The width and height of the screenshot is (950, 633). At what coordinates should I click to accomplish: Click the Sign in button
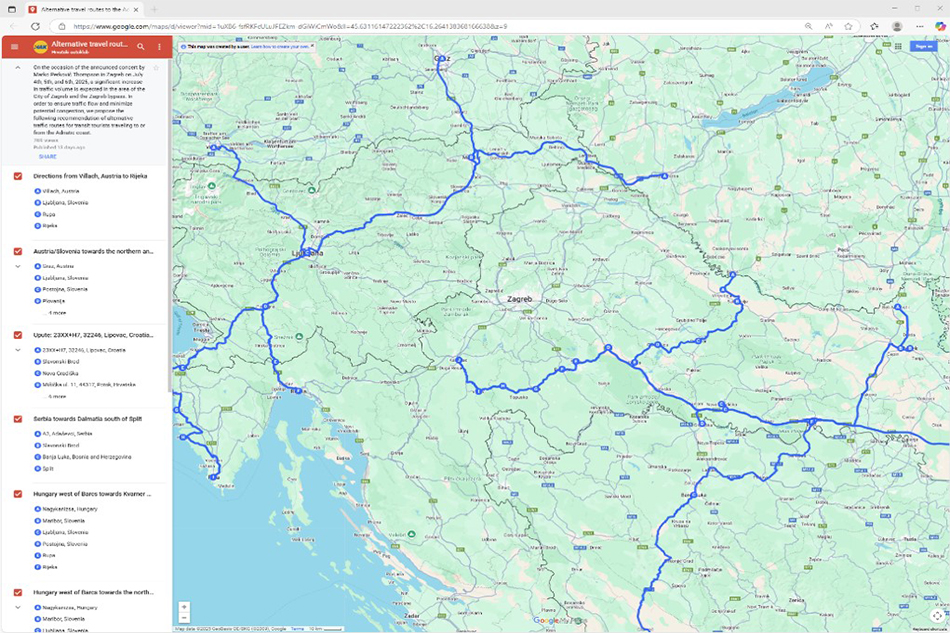(x=923, y=47)
